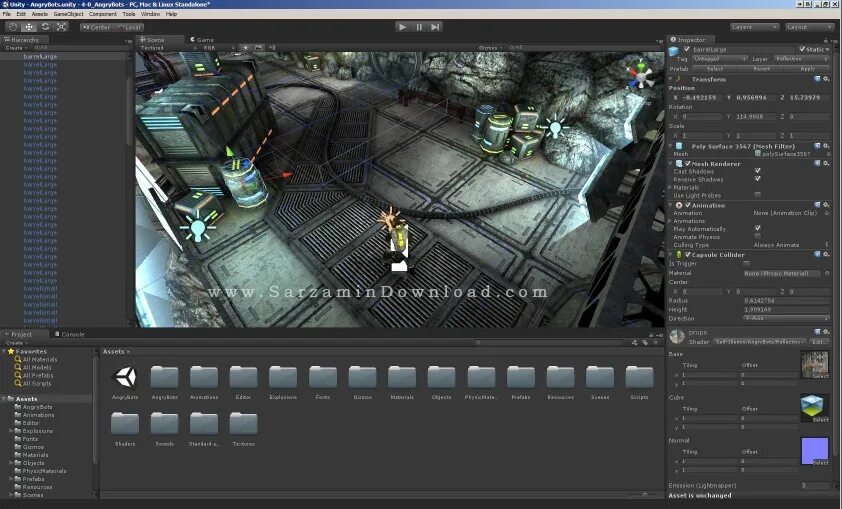Click the Prefab Apply button

coord(808,69)
